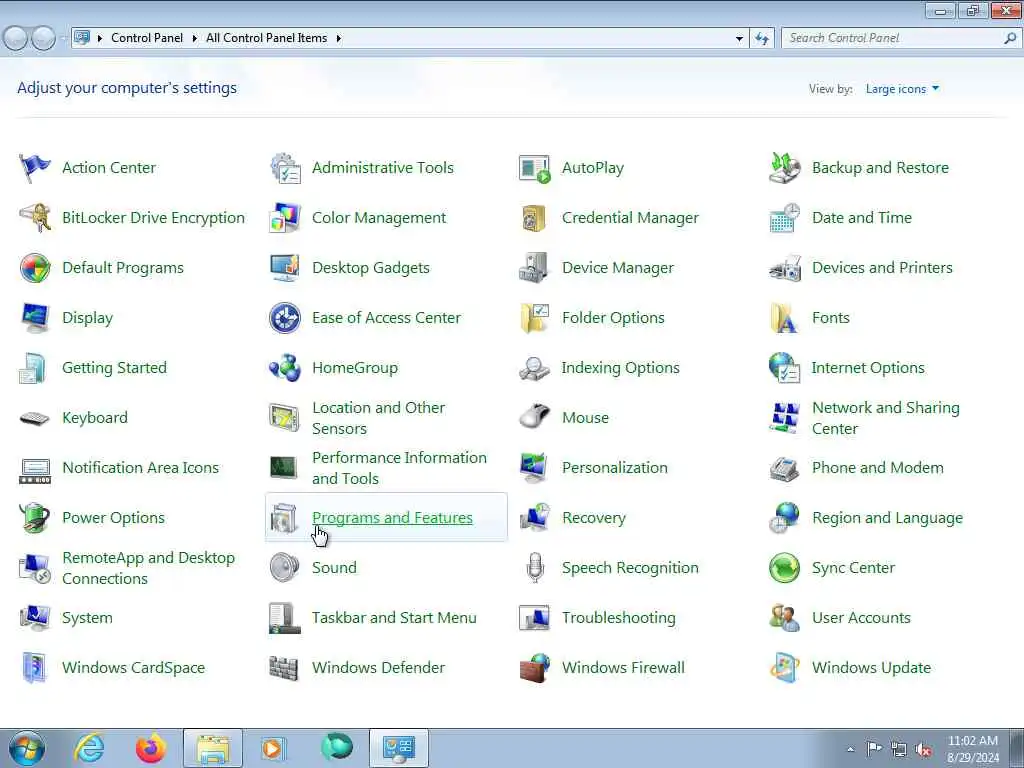This screenshot has height=768, width=1024.
Task: Launch Internet Explorer from the taskbar
Action: pyautogui.click(x=89, y=748)
